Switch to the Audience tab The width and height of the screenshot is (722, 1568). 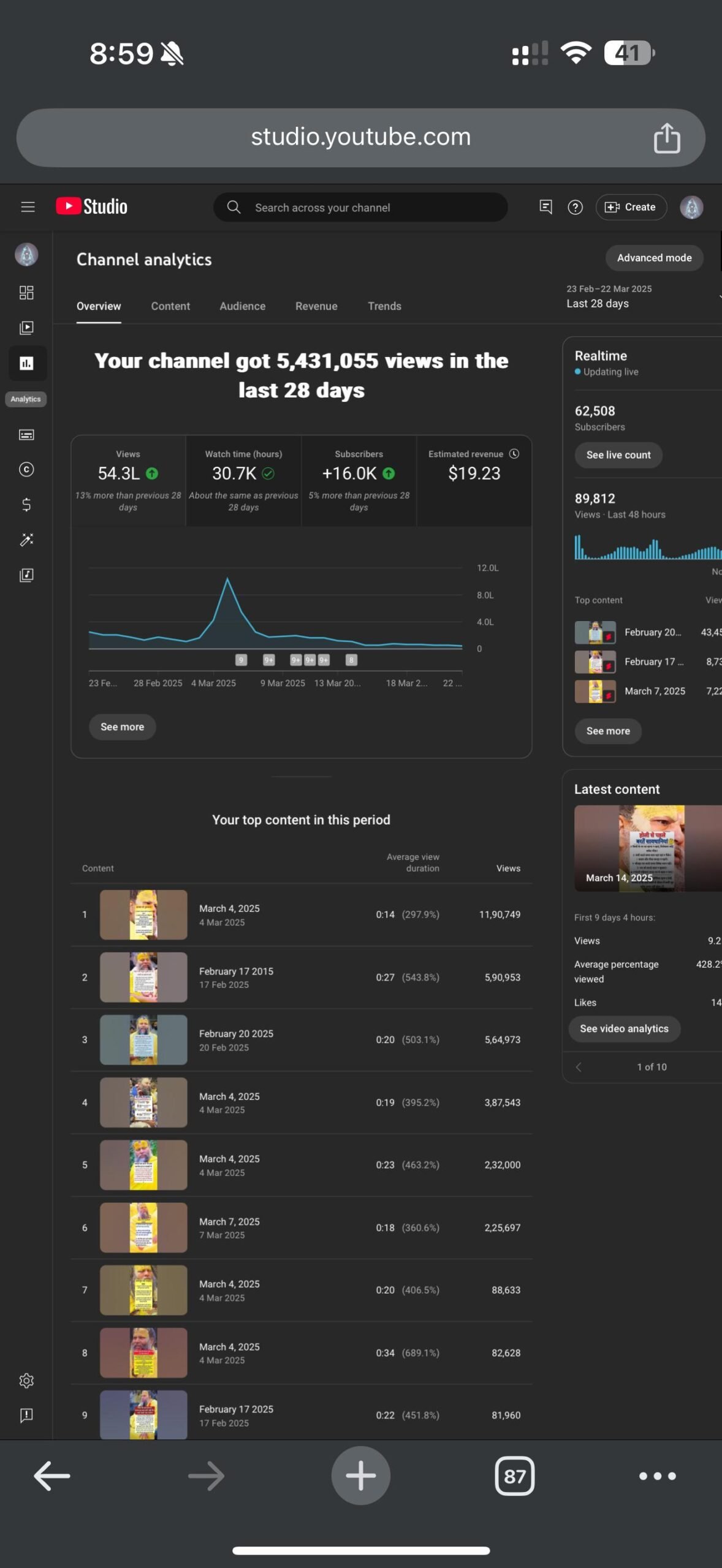tap(243, 306)
